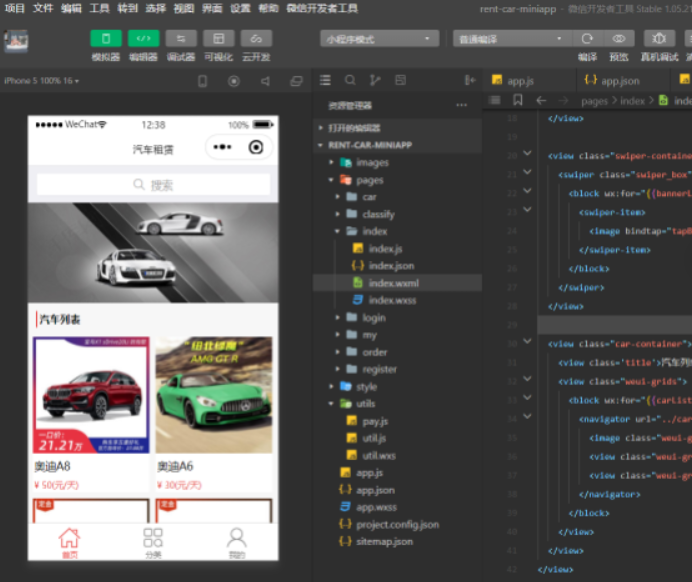Click the back arrow in the editor breadcrumb bar
The height and width of the screenshot is (582, 692).
[x=541, y=101]
